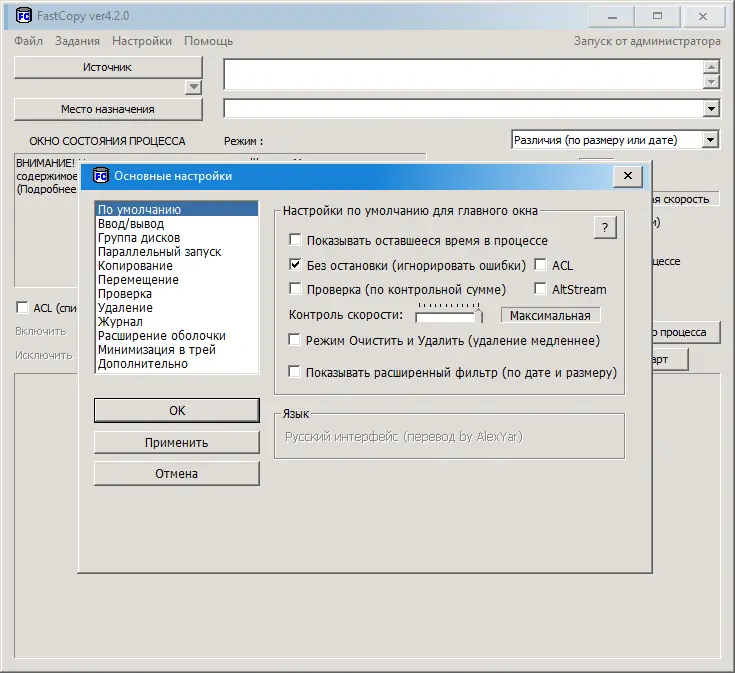The width and height of the screenshot is (735, 673).
Task: Enable Проверка (по контрольной сумме)
Action: pos(295,289)
